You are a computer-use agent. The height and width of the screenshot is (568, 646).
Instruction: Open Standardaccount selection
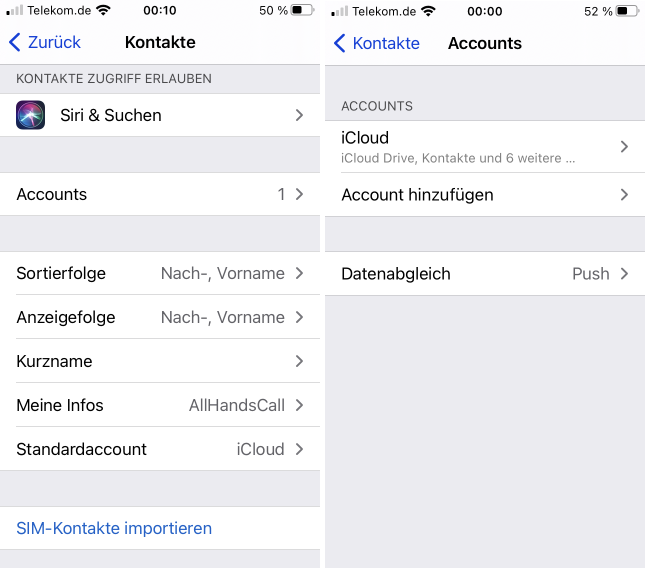pyautogui.click(x=160, y=449)
